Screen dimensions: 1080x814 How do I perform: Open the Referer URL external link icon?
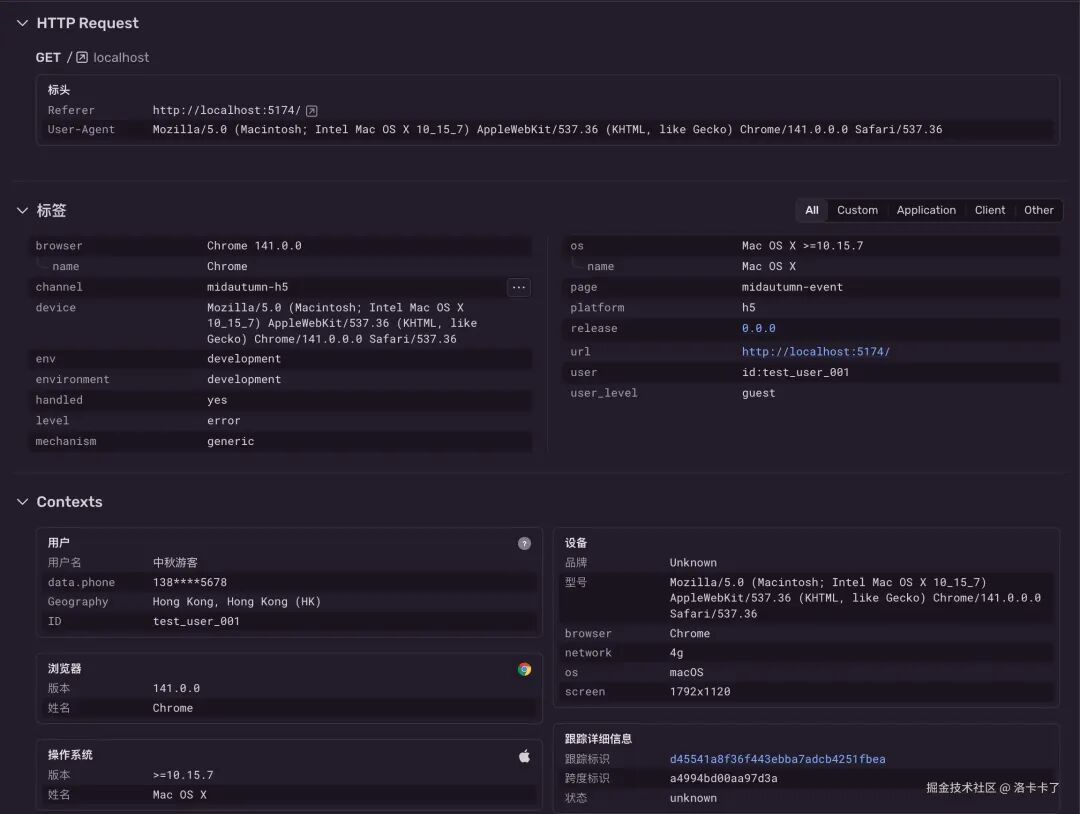(311, 111)
